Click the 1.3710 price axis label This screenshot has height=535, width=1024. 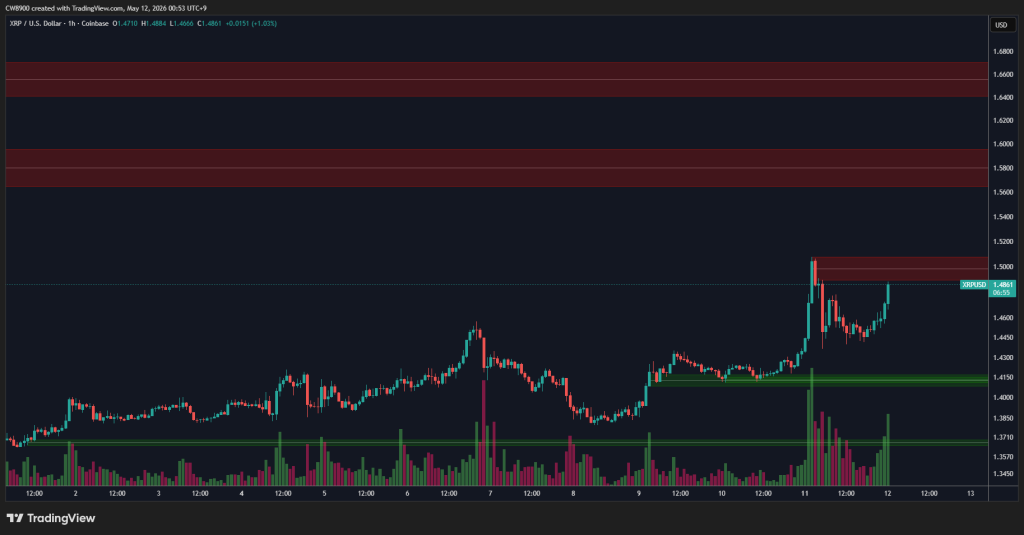(1003, 437)
